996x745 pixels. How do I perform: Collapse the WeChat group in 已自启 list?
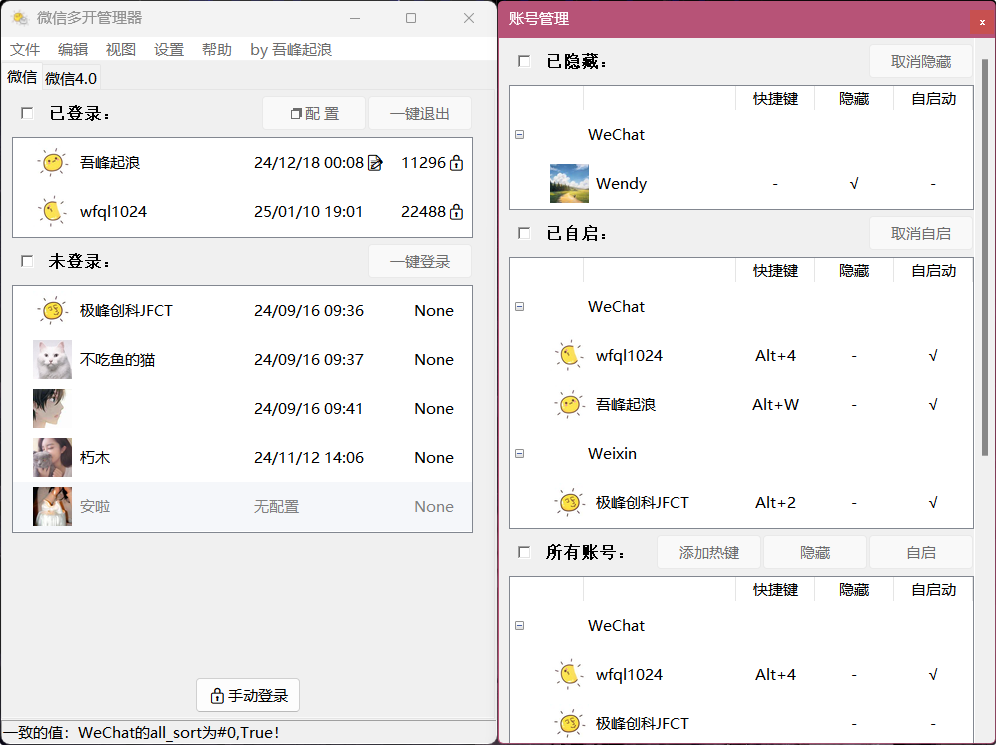pos(520,307)
